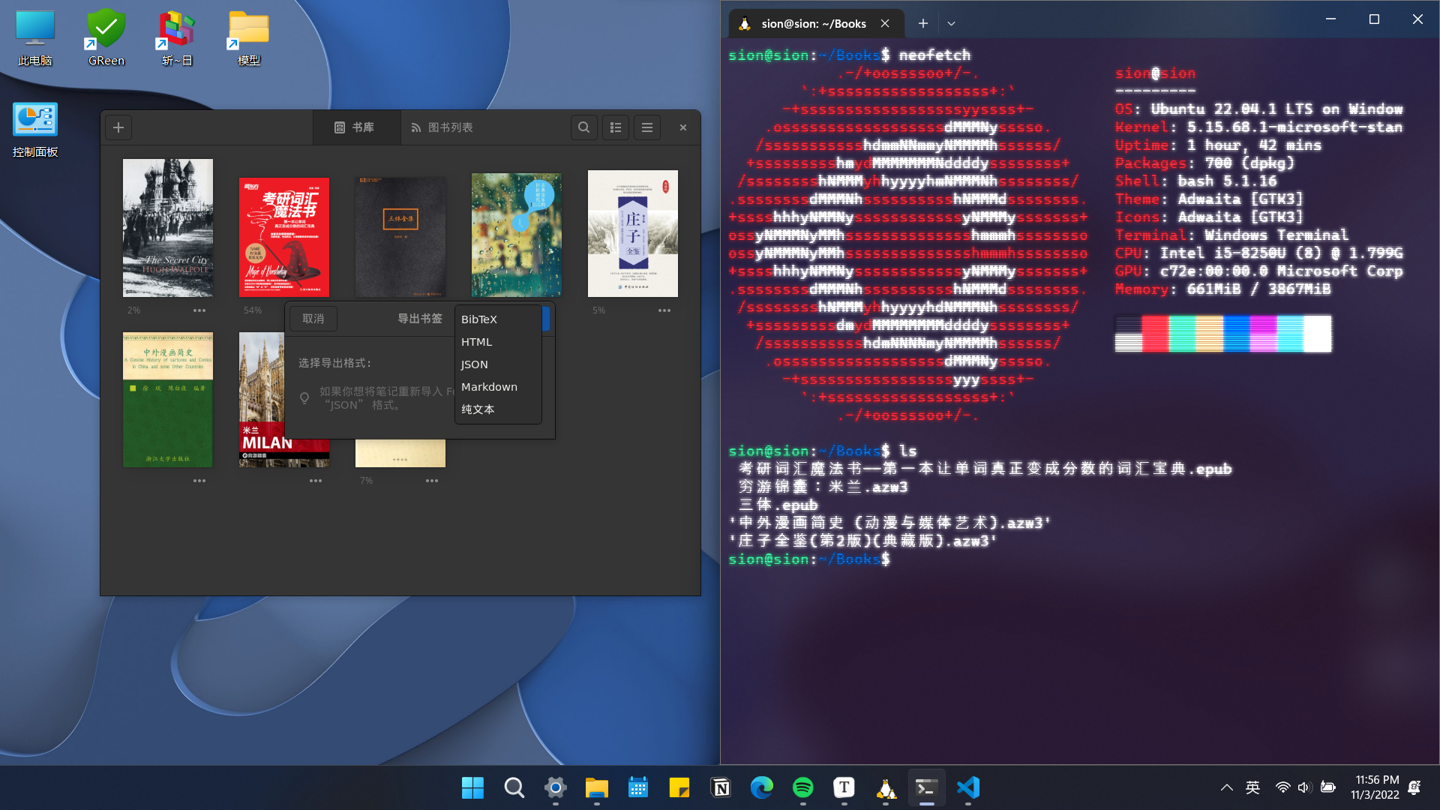Open library search with the magnifier icon
Screen dimensions: 1440x810
click(x=585, y=127)
